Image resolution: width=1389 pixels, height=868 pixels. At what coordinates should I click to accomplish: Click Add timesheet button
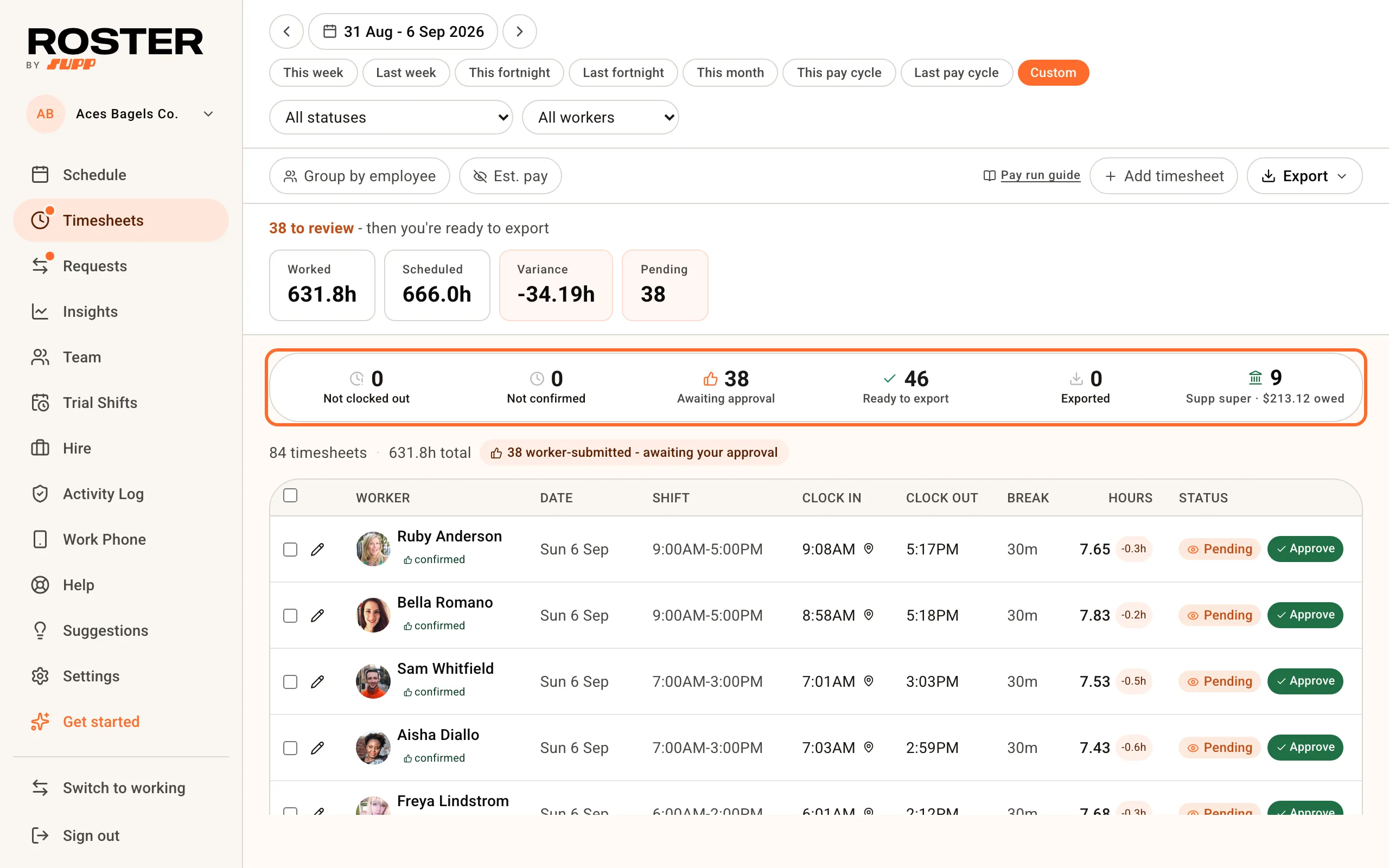pos(1163,176)
